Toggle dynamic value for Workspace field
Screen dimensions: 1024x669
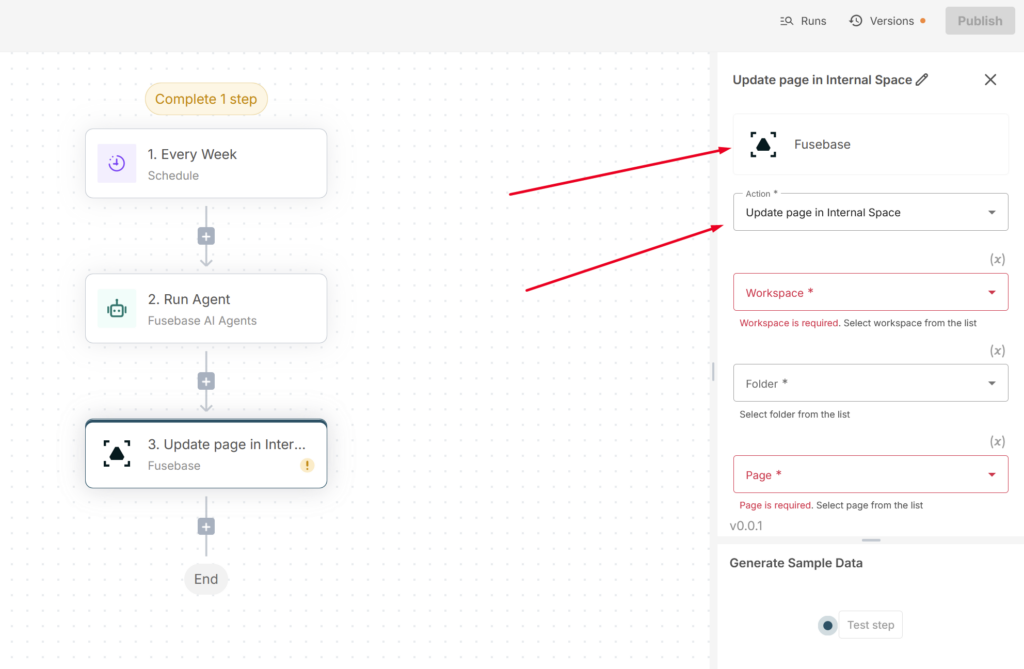997,259
